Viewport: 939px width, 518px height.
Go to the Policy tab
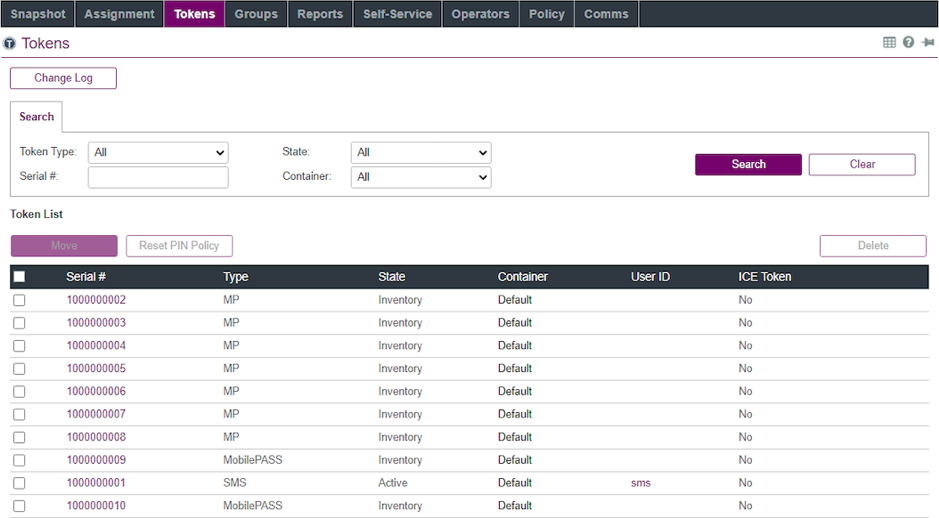(x=546, y=14)
